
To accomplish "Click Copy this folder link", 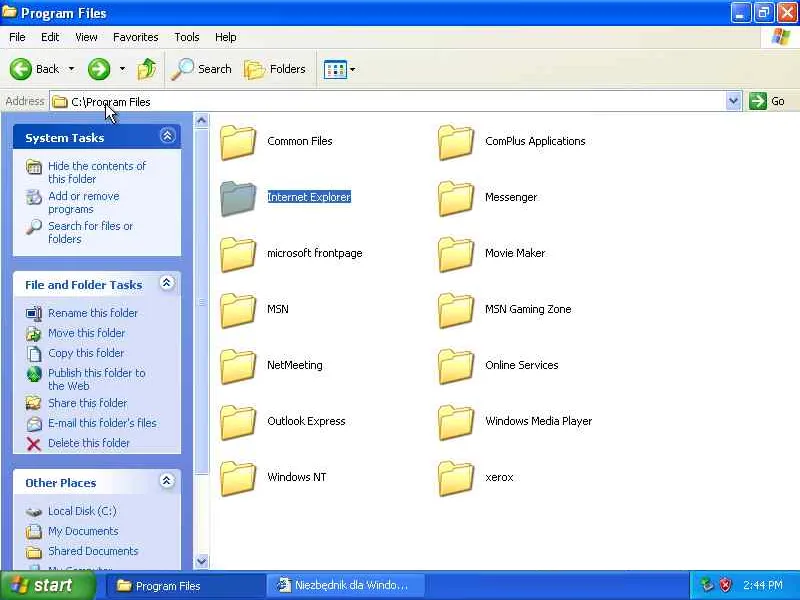I will tap(86, 353).
